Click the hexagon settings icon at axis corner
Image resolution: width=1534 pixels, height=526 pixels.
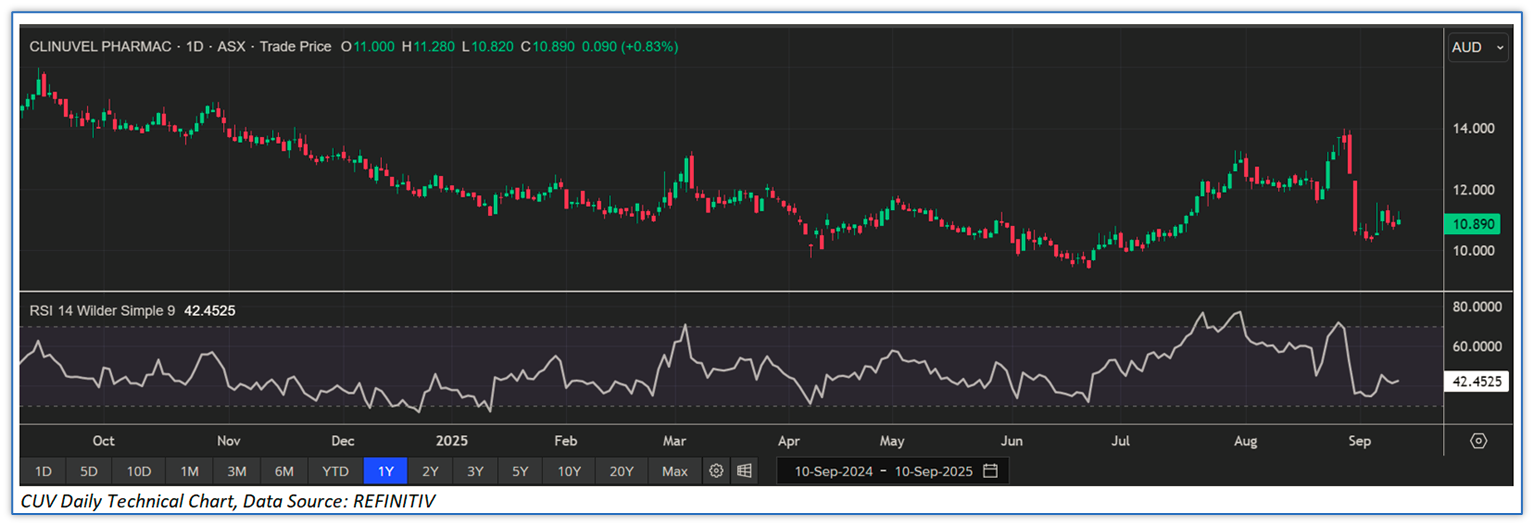pyautogui.click(x=1478, y=441)
